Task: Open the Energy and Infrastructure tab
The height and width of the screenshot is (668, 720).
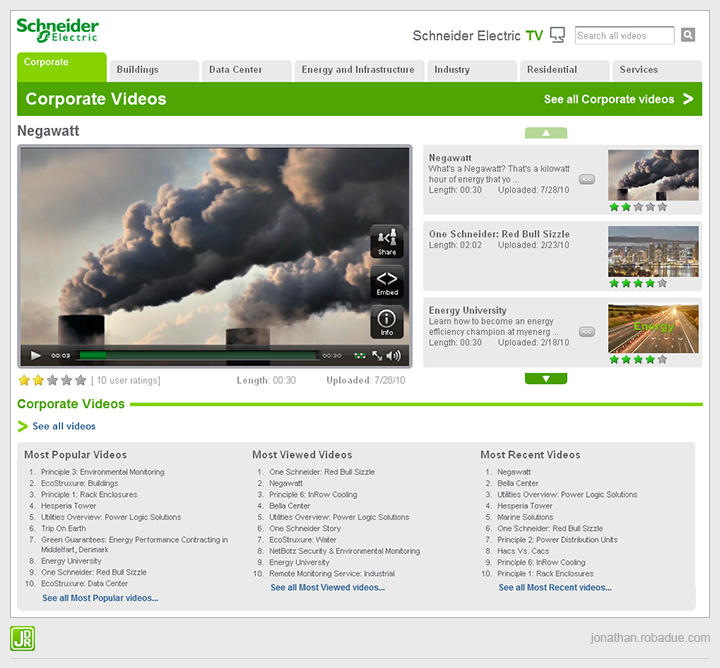Action: 358,70
